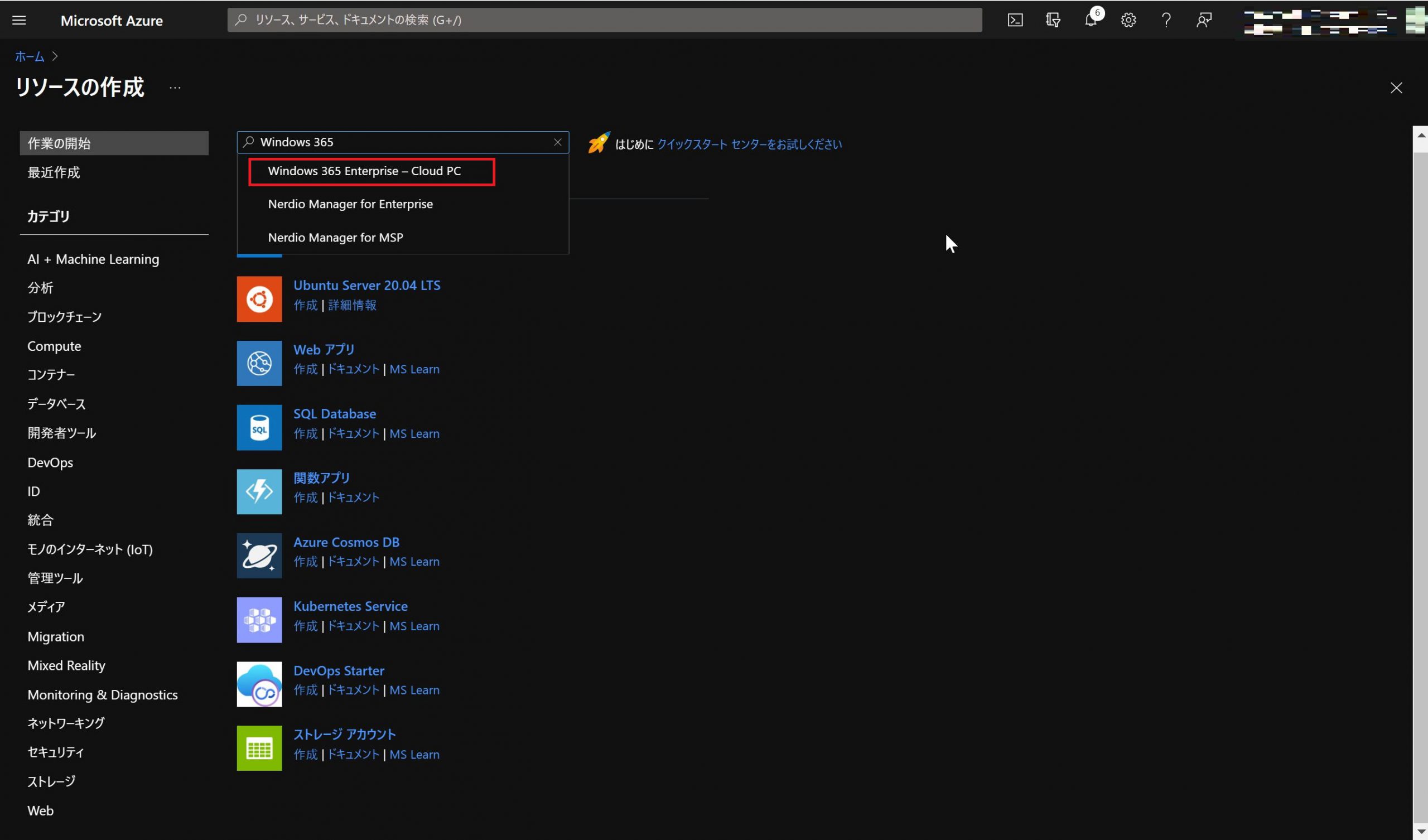Open the hamburger portal menu

click(x=19, y=21)
